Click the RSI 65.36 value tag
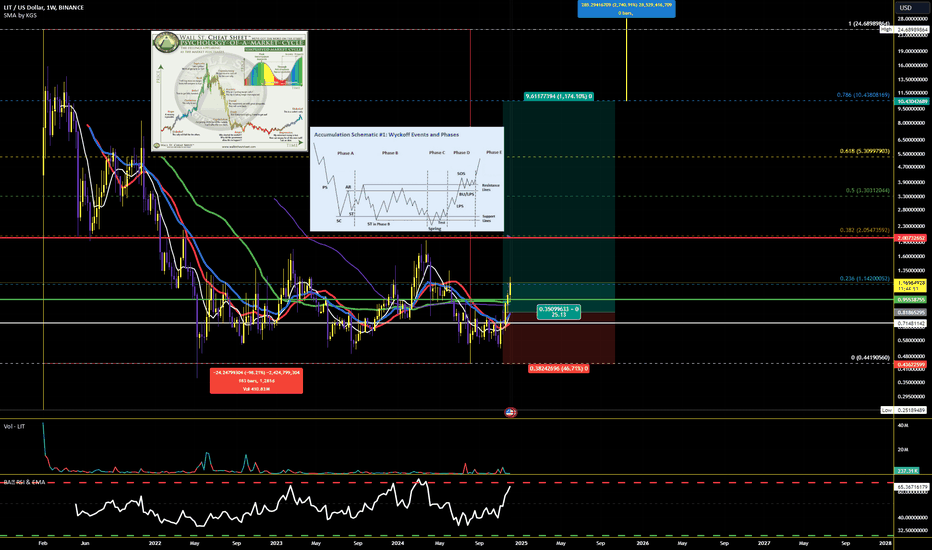This screenshot has width=932, height=550. pyautogui.click(x=911, y=486)
